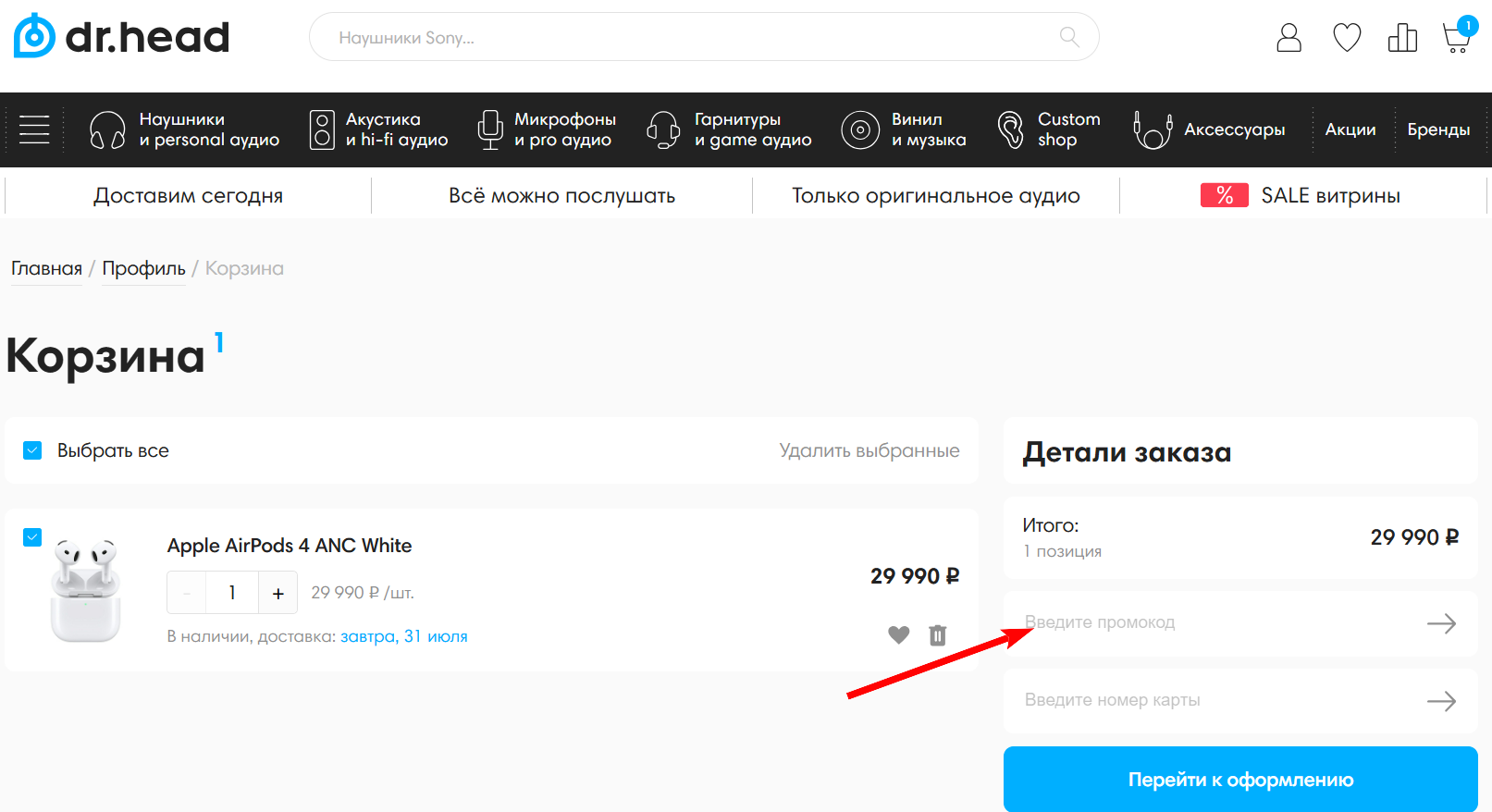This screenshot has width=1492, height=812.
Task: Toggle the 'Выбрать все' checkbox
Action: click(x=32, y=450)
